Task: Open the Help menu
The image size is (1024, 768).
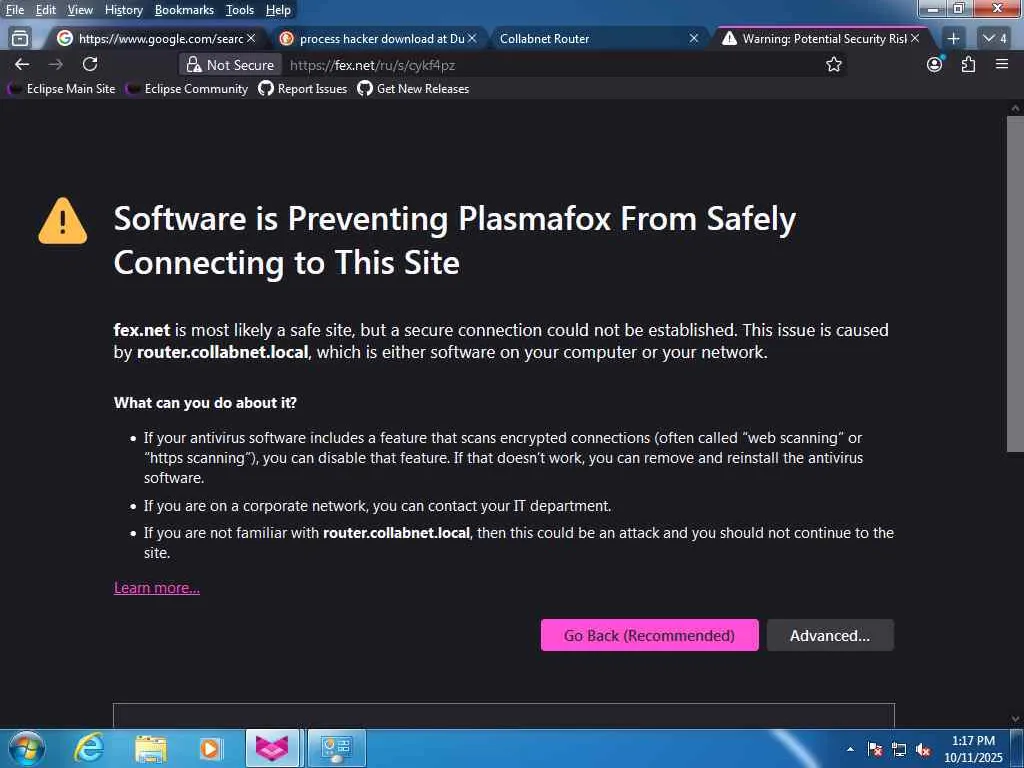Action: 278,10
